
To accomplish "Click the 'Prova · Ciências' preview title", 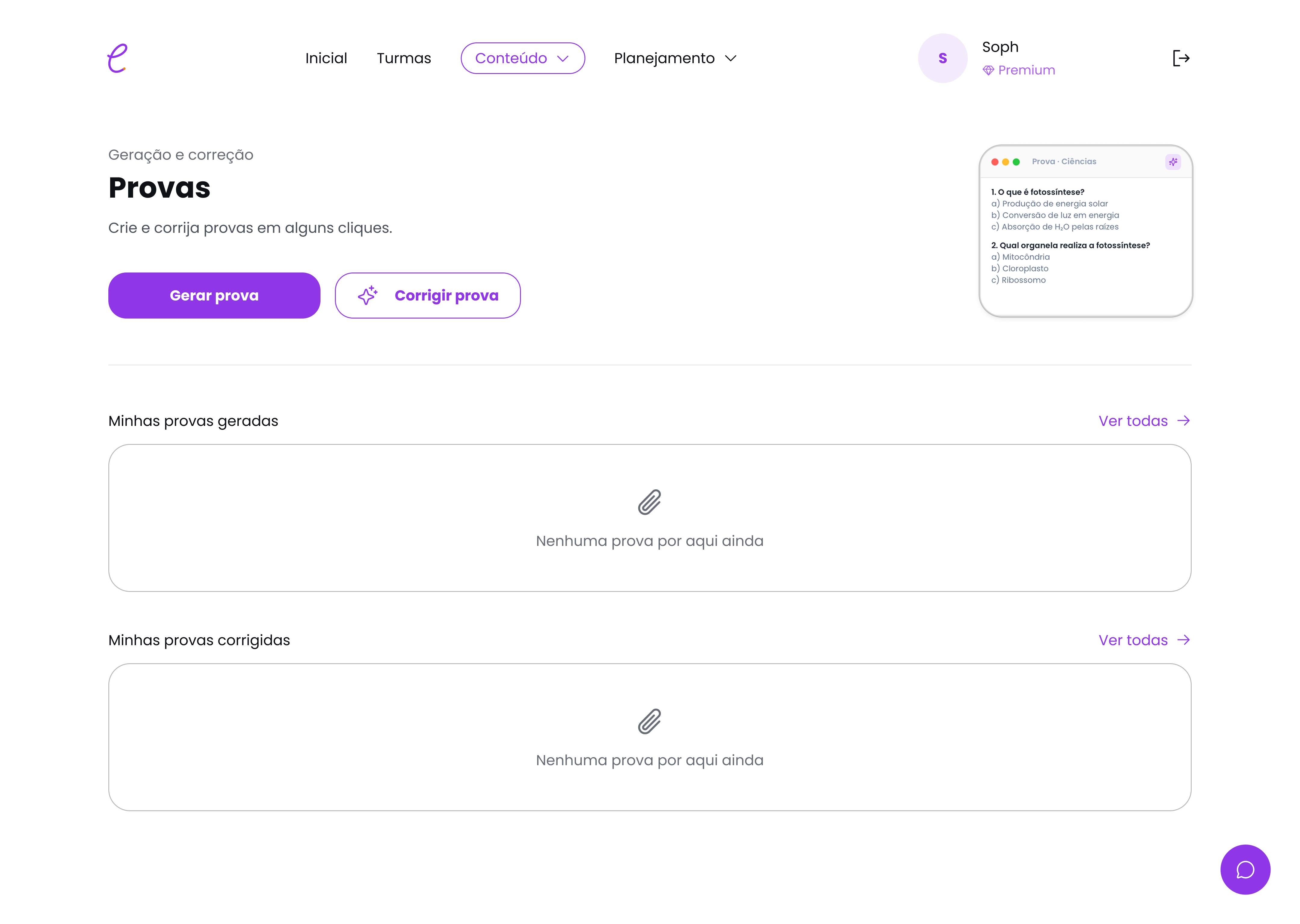I will 1064,162.
